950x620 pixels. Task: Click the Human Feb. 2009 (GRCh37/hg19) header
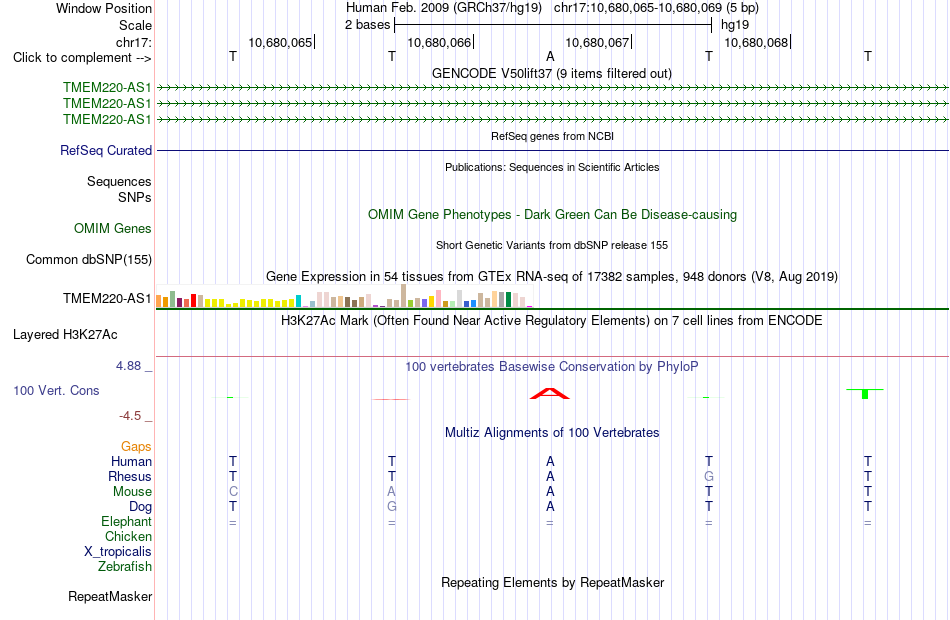(x=443, y=8)
